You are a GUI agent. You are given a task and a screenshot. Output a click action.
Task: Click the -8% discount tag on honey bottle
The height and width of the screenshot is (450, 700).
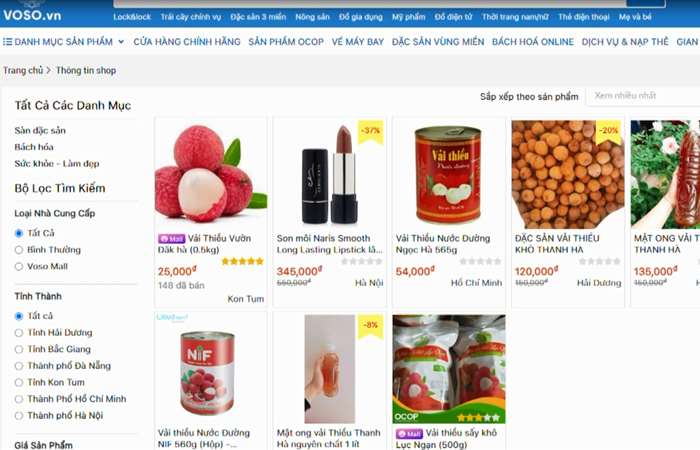(x=371, y=325)
